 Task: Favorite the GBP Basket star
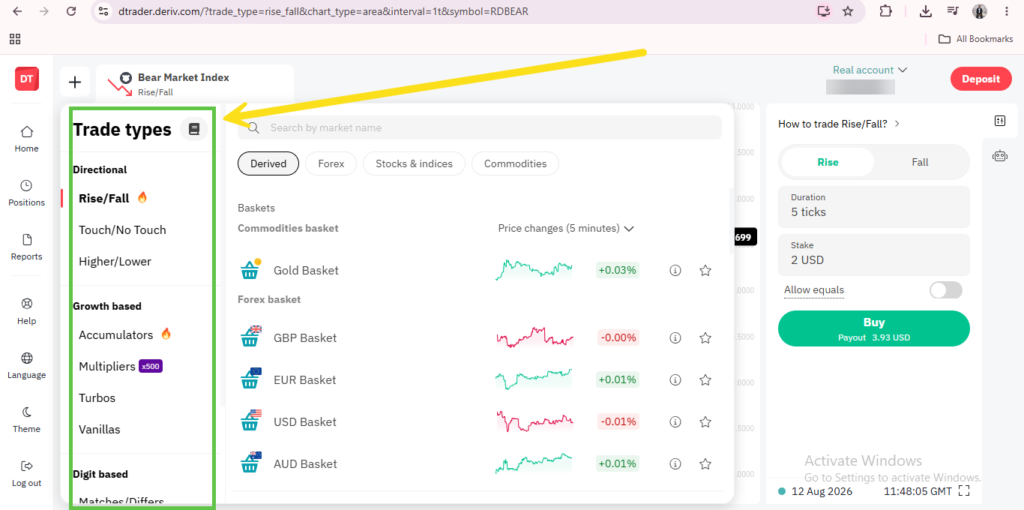[705, 338]
